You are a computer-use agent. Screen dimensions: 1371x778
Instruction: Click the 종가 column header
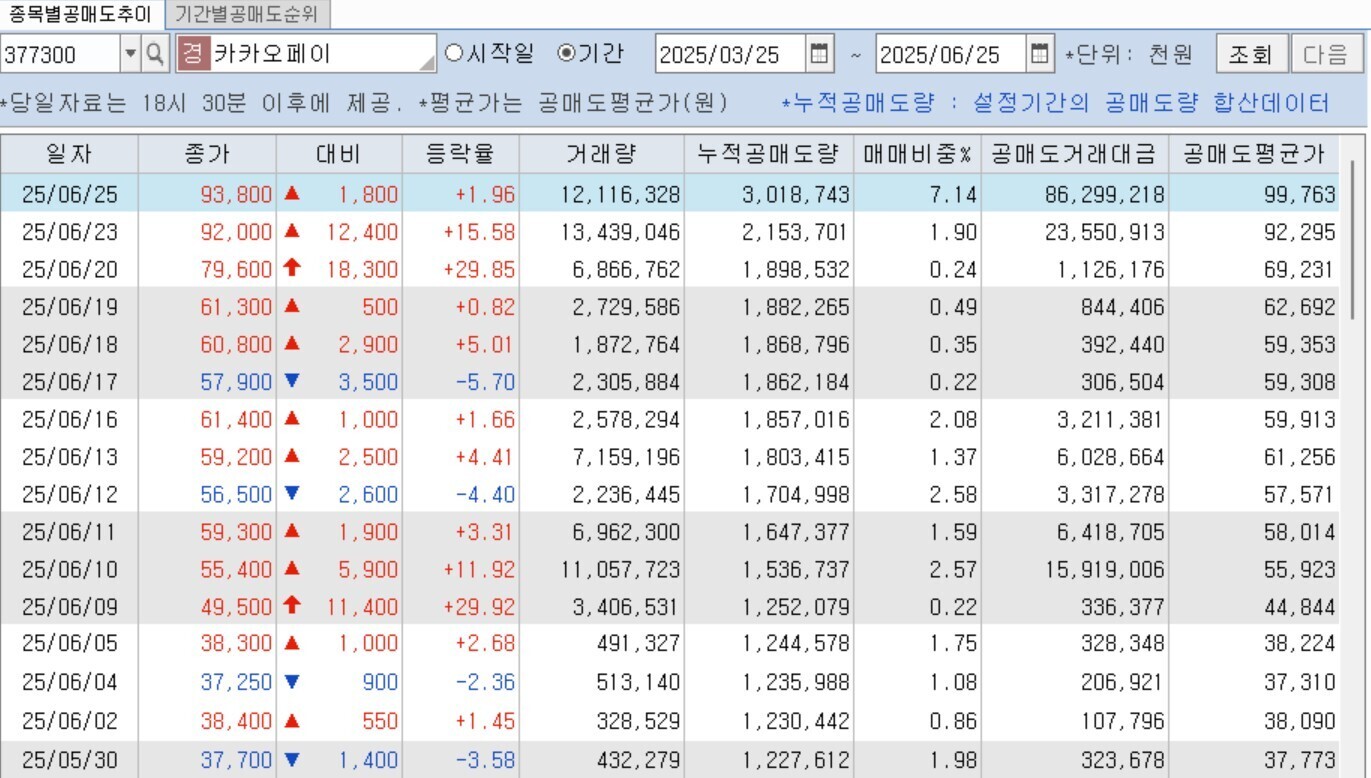tap(207, 154)
